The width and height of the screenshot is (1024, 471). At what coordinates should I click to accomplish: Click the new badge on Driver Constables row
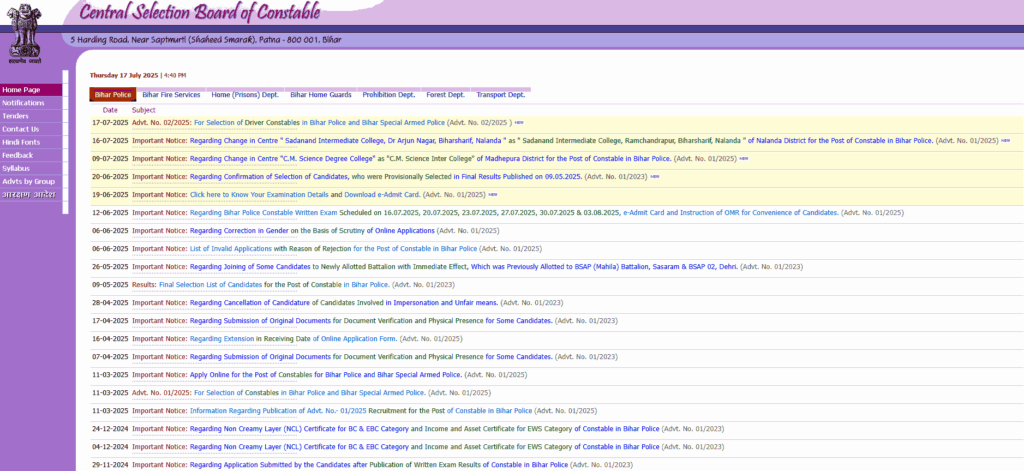point(519,123)
